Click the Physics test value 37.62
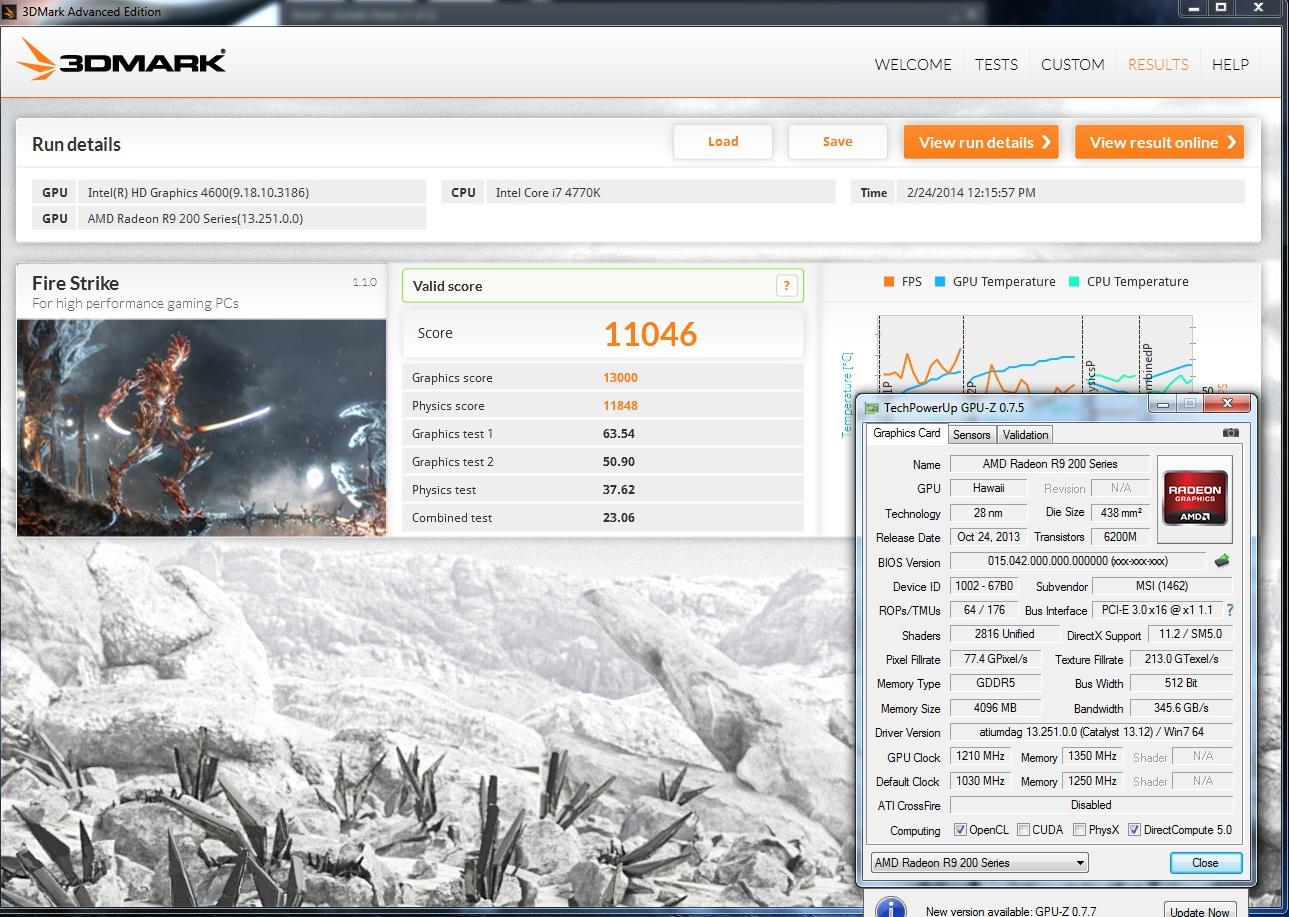Screen dimensions: 1289x917 [x=619, y=490]
